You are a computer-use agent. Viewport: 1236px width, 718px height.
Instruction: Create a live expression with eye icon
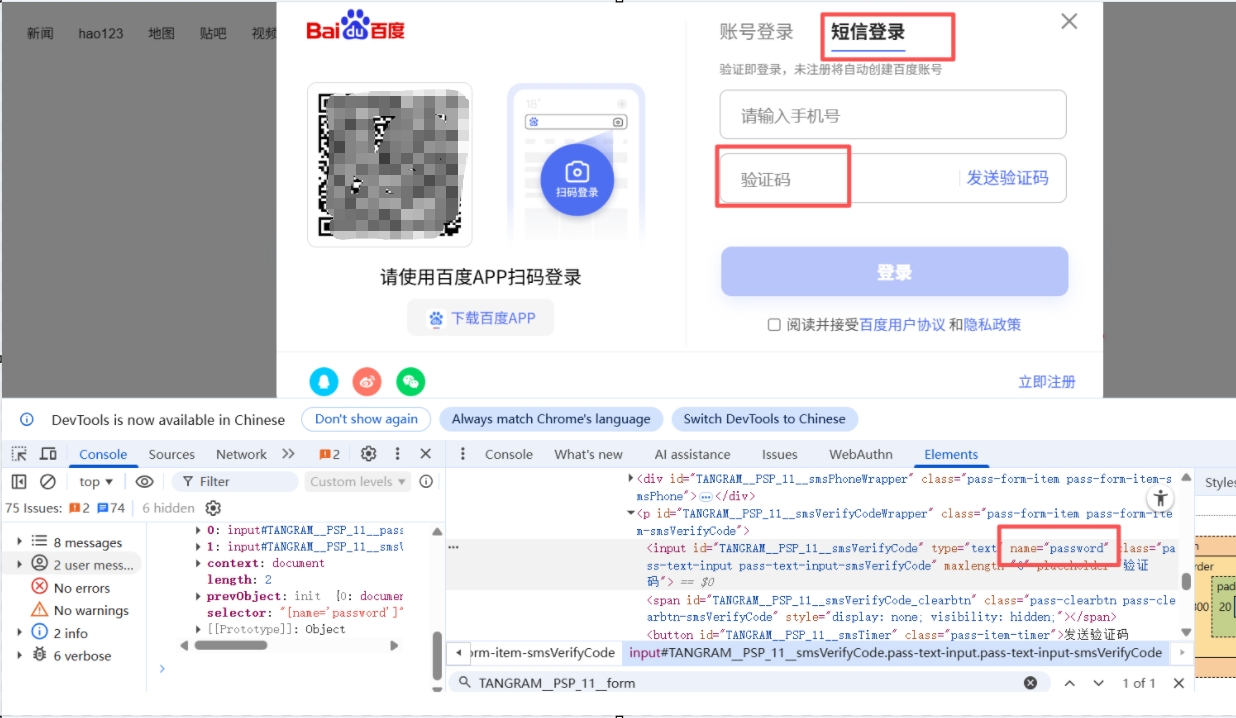click(145, 481)
